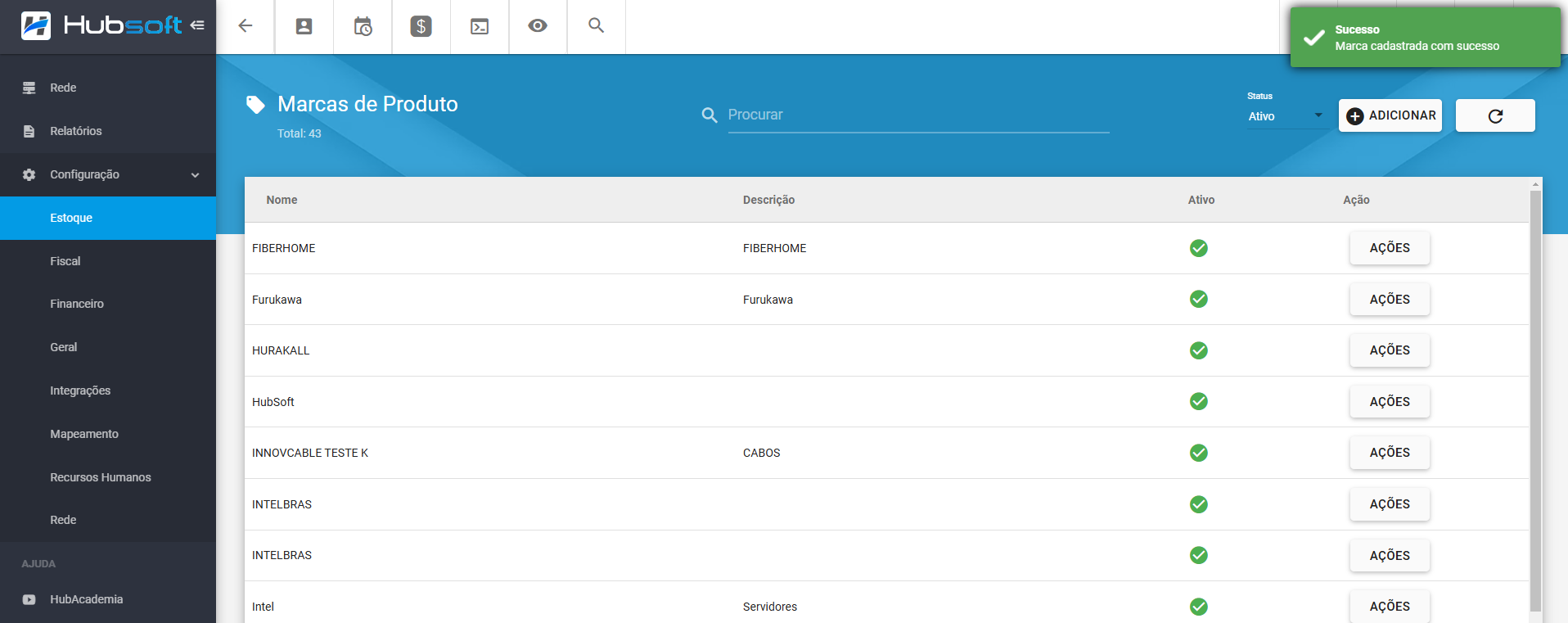1568x623 pixels.
Task: Open the terminal console toolbar icon
Action: pyautogui.click(x=480, y=26)
